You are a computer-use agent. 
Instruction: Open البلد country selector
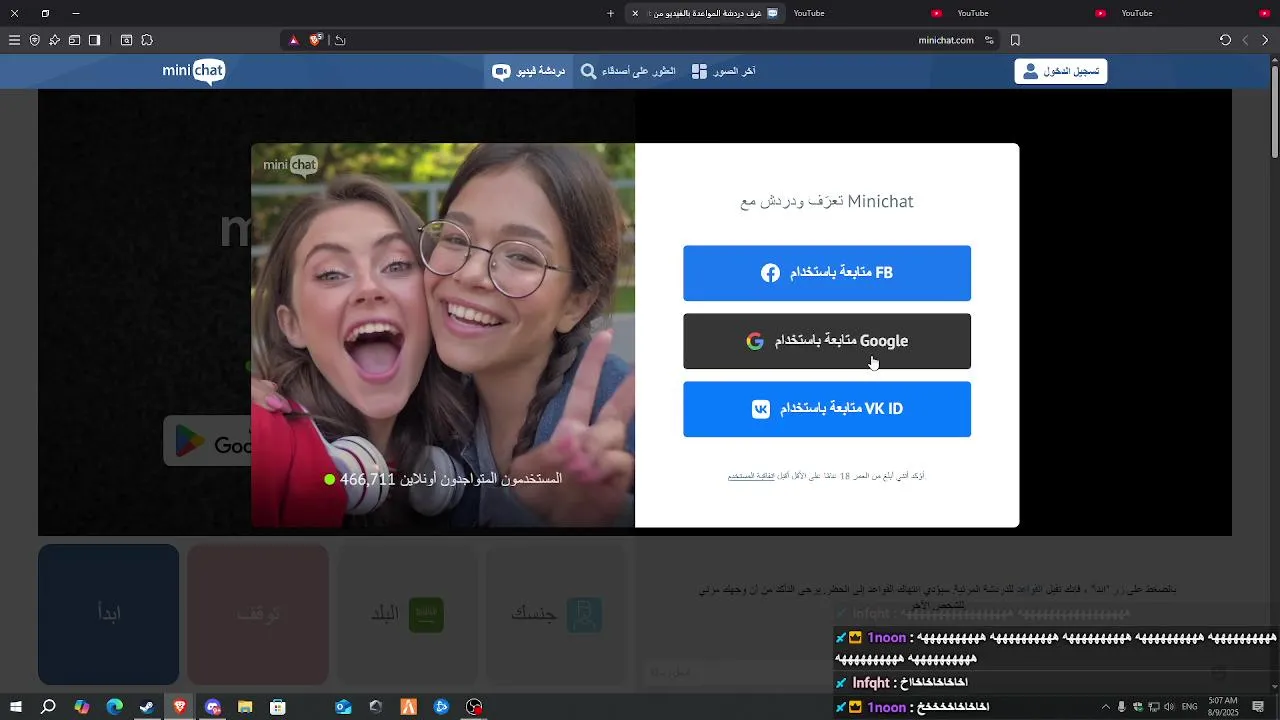[x=407, y=614]
